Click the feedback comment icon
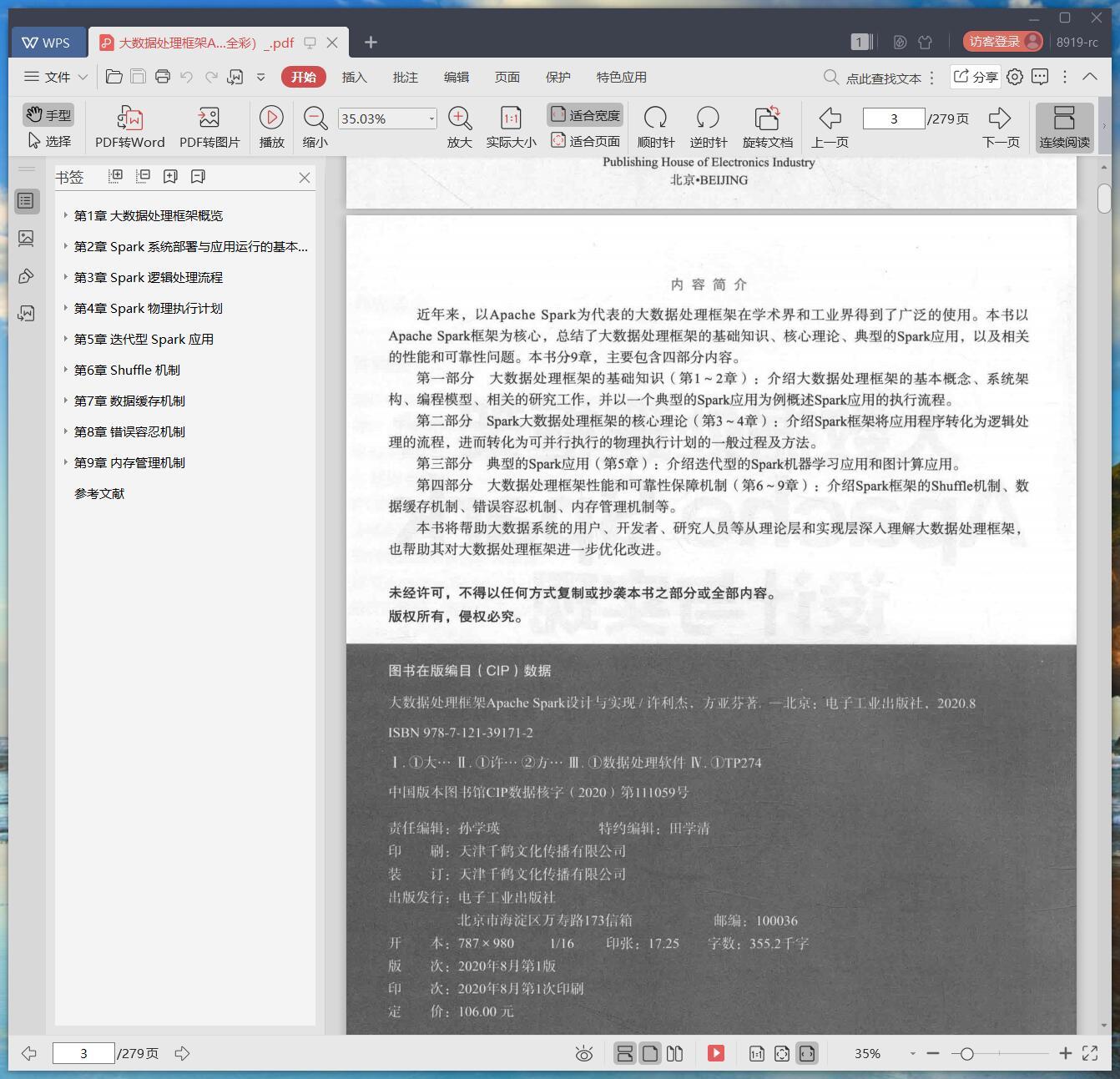This screenshot has height=1079, width=1120. pyautogui.click(x=1040, y=77)
